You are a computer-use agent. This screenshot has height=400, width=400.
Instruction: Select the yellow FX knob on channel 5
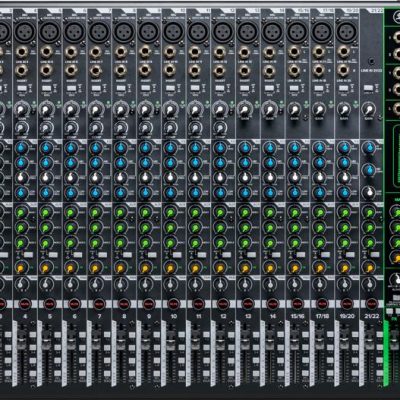46,267
